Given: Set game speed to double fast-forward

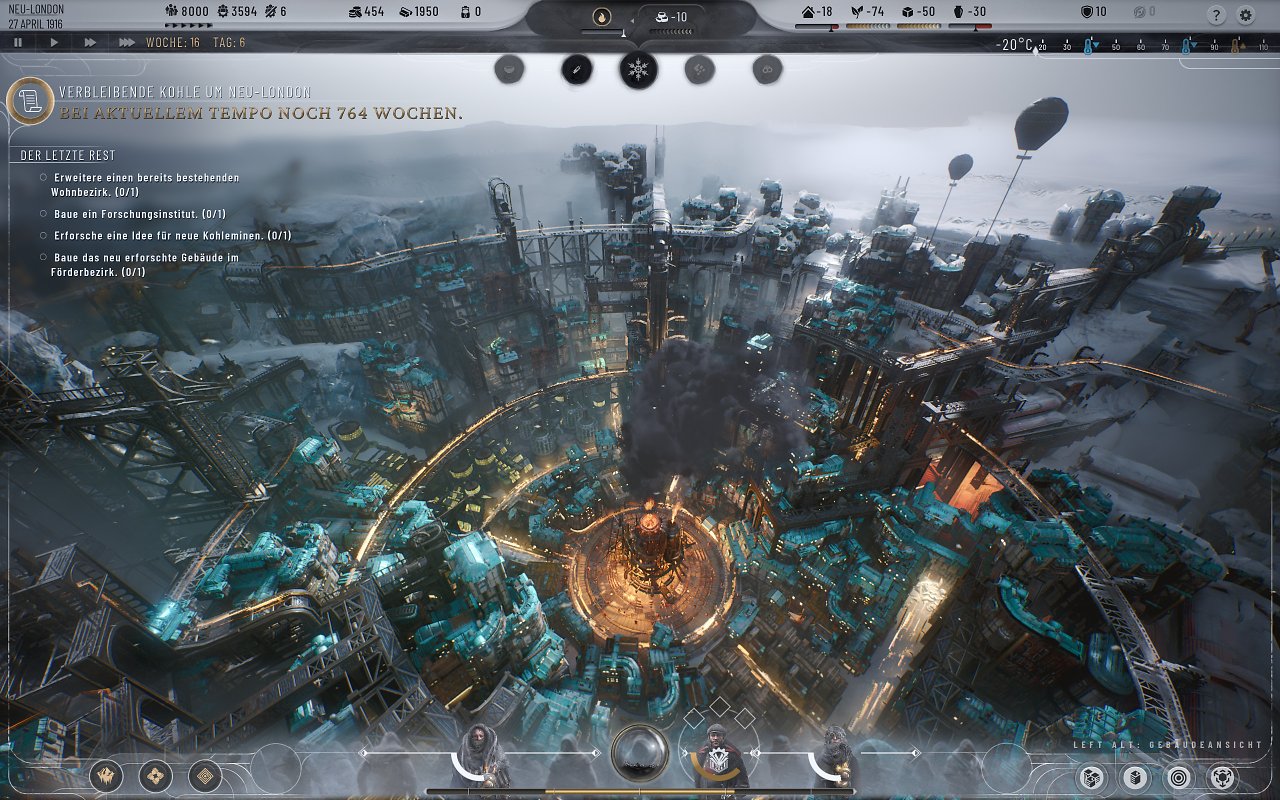Looking at the screenshot, I should 90,43.
